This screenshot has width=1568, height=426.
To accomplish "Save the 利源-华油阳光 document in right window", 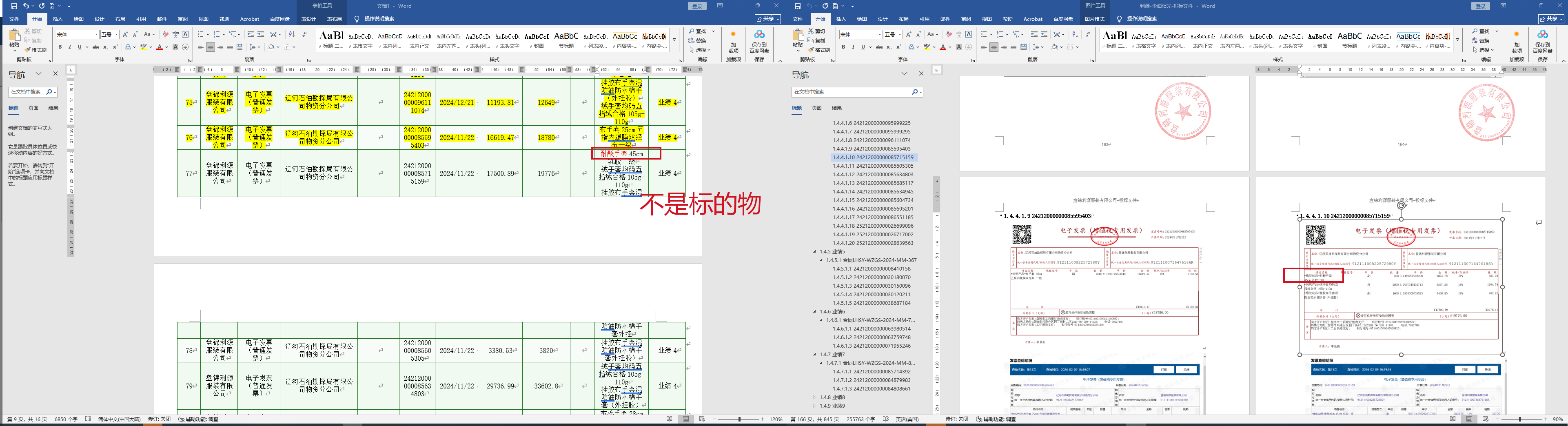I will coord(797,6).
